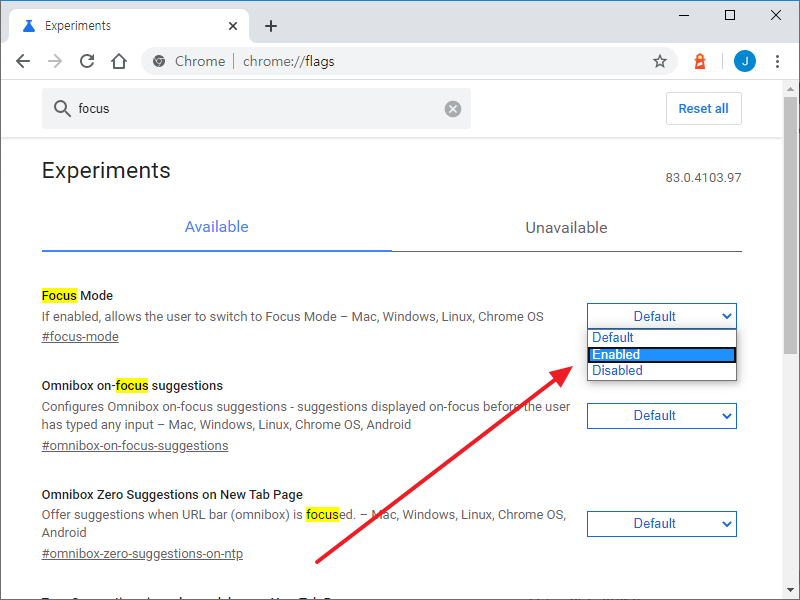The image size is (800, 600).
Task: Click the chrome://flags address bar
Action: pyautogui.click(x=408, y=61)
